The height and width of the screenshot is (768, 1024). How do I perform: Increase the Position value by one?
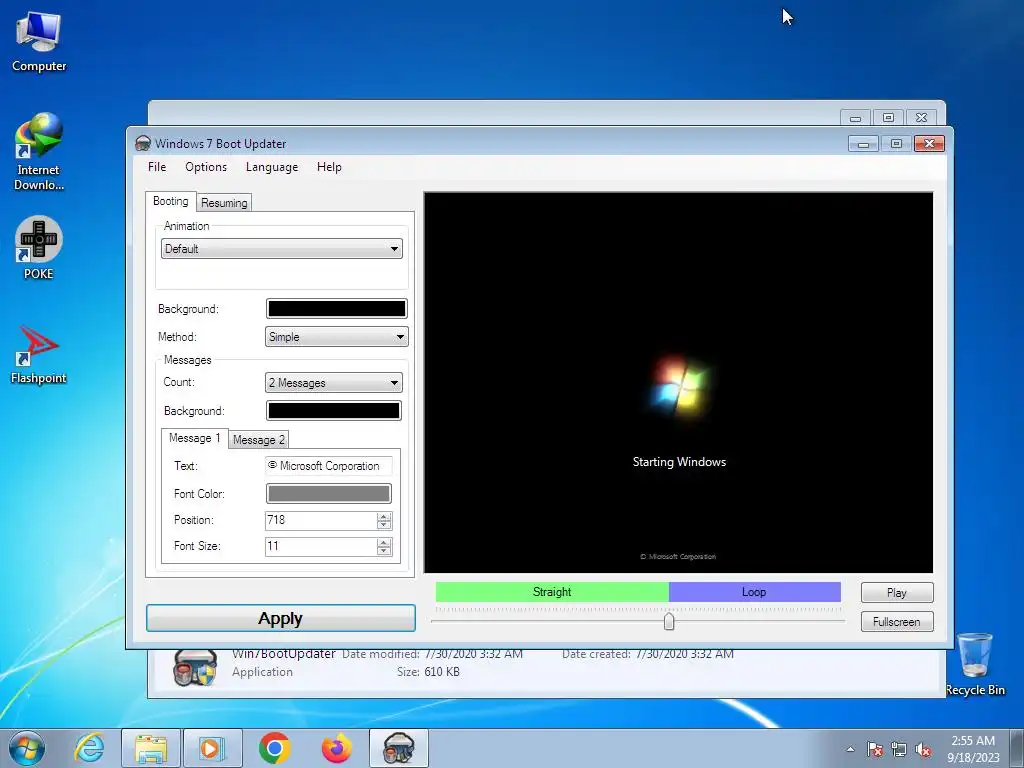pos(384,517)
